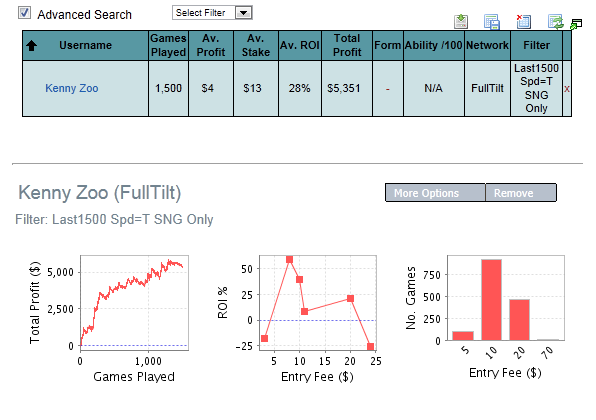The width and height of the screenshot is (596, 420).
Task: Click the FullTilt network cell
Action: click(487, 89)
